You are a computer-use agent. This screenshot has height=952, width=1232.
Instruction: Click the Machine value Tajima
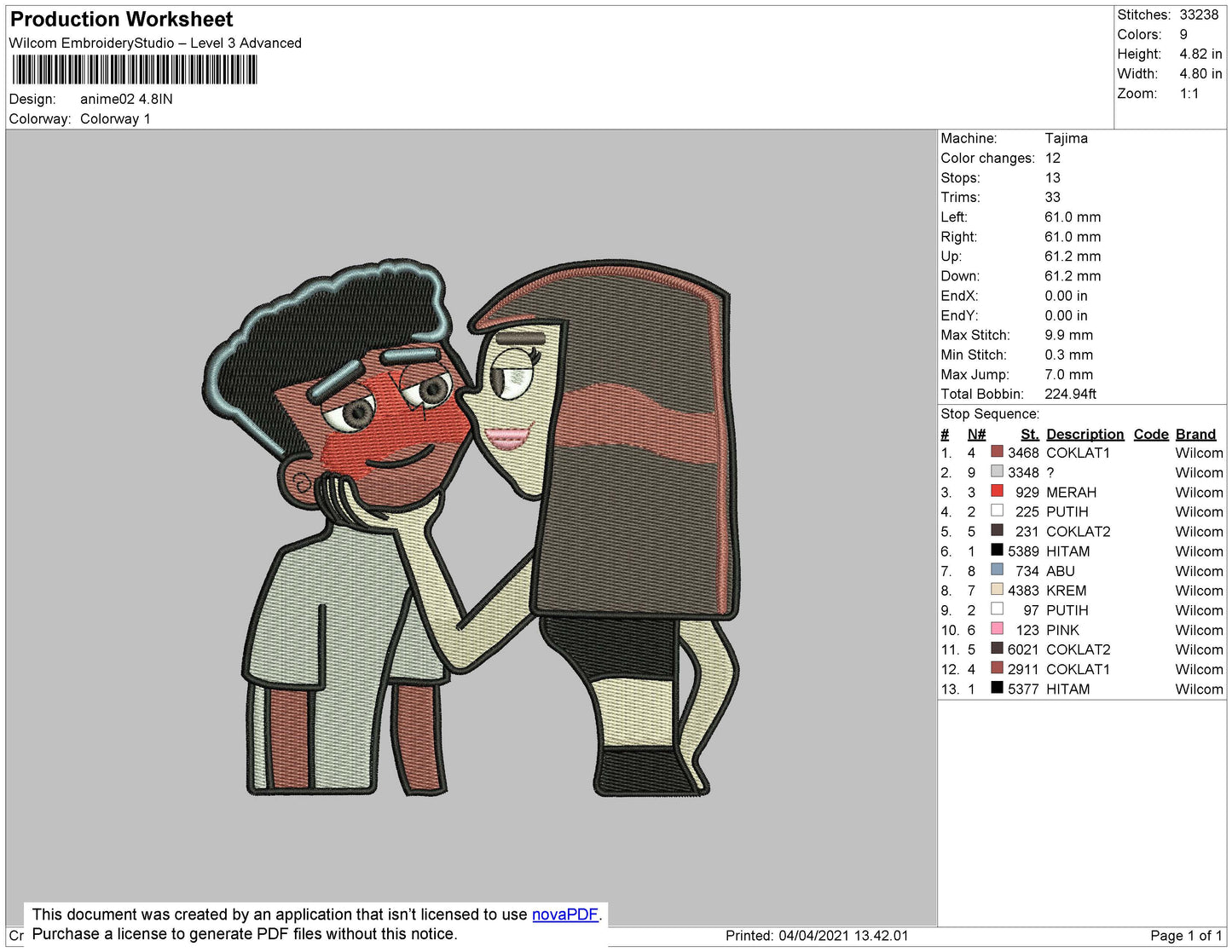pyautogui.click(x=1066, y=138)
